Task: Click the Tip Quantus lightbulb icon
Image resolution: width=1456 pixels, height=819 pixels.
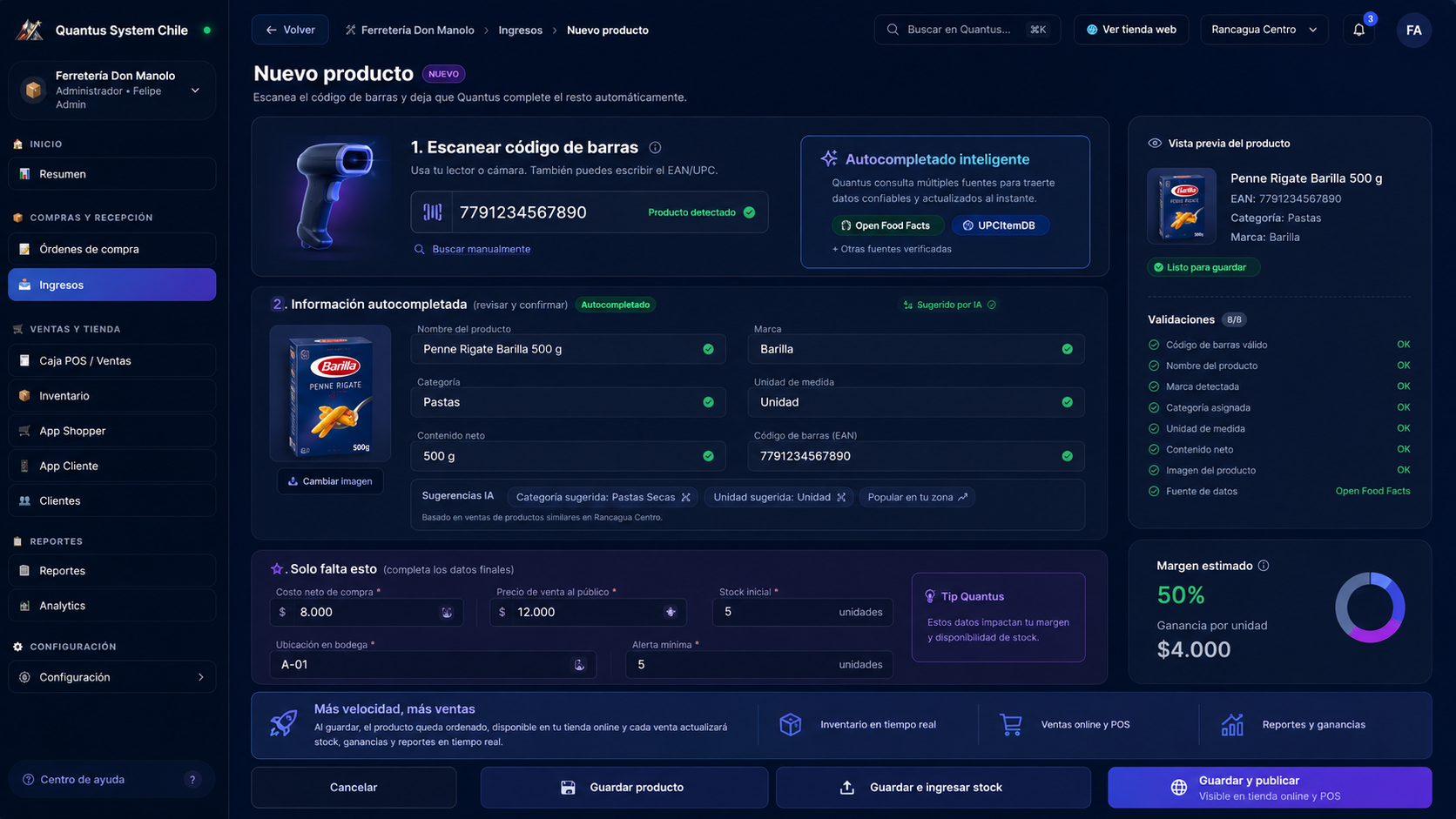Action: pyautogui.click(x=930, y=596)
